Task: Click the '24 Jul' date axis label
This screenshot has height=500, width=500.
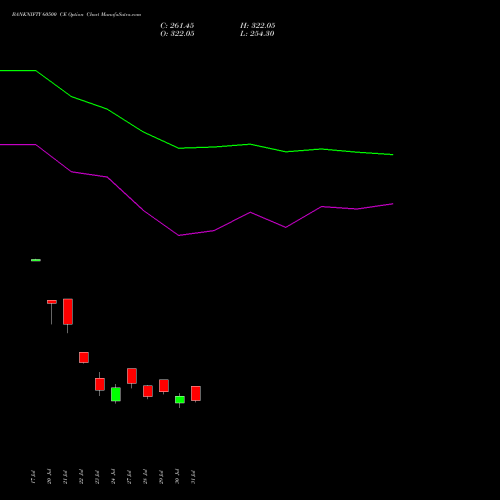Action: [113, 477]
